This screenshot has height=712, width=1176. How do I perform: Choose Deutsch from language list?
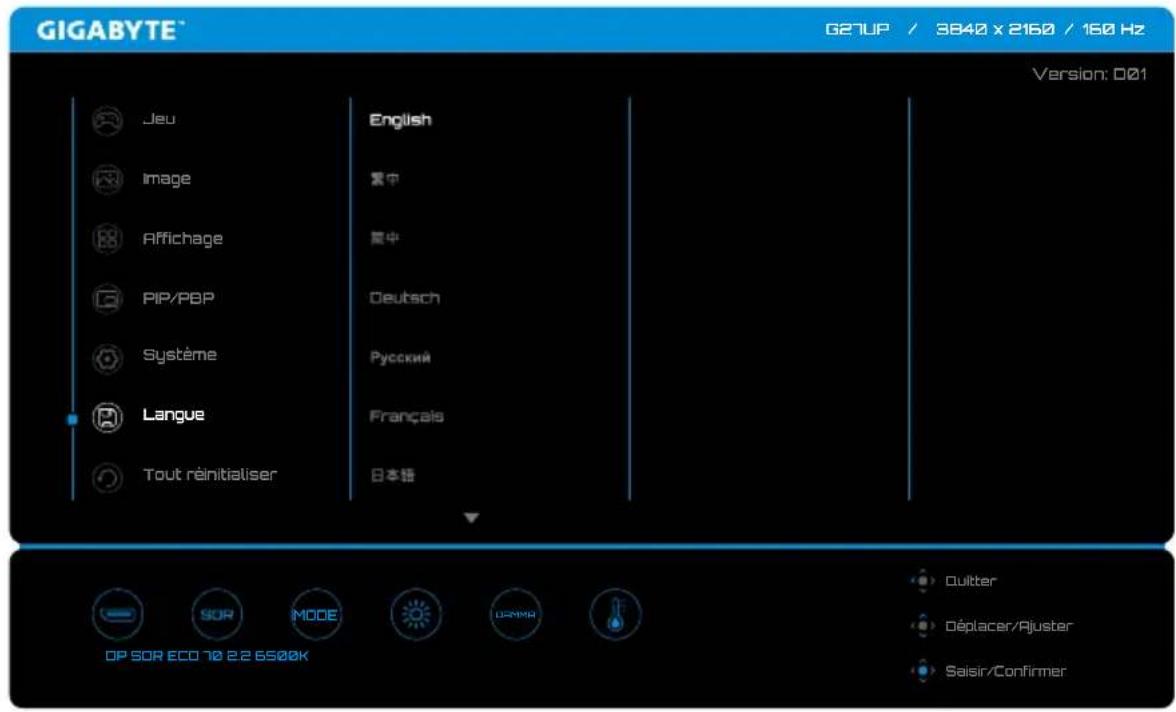(x=404, y=298)
